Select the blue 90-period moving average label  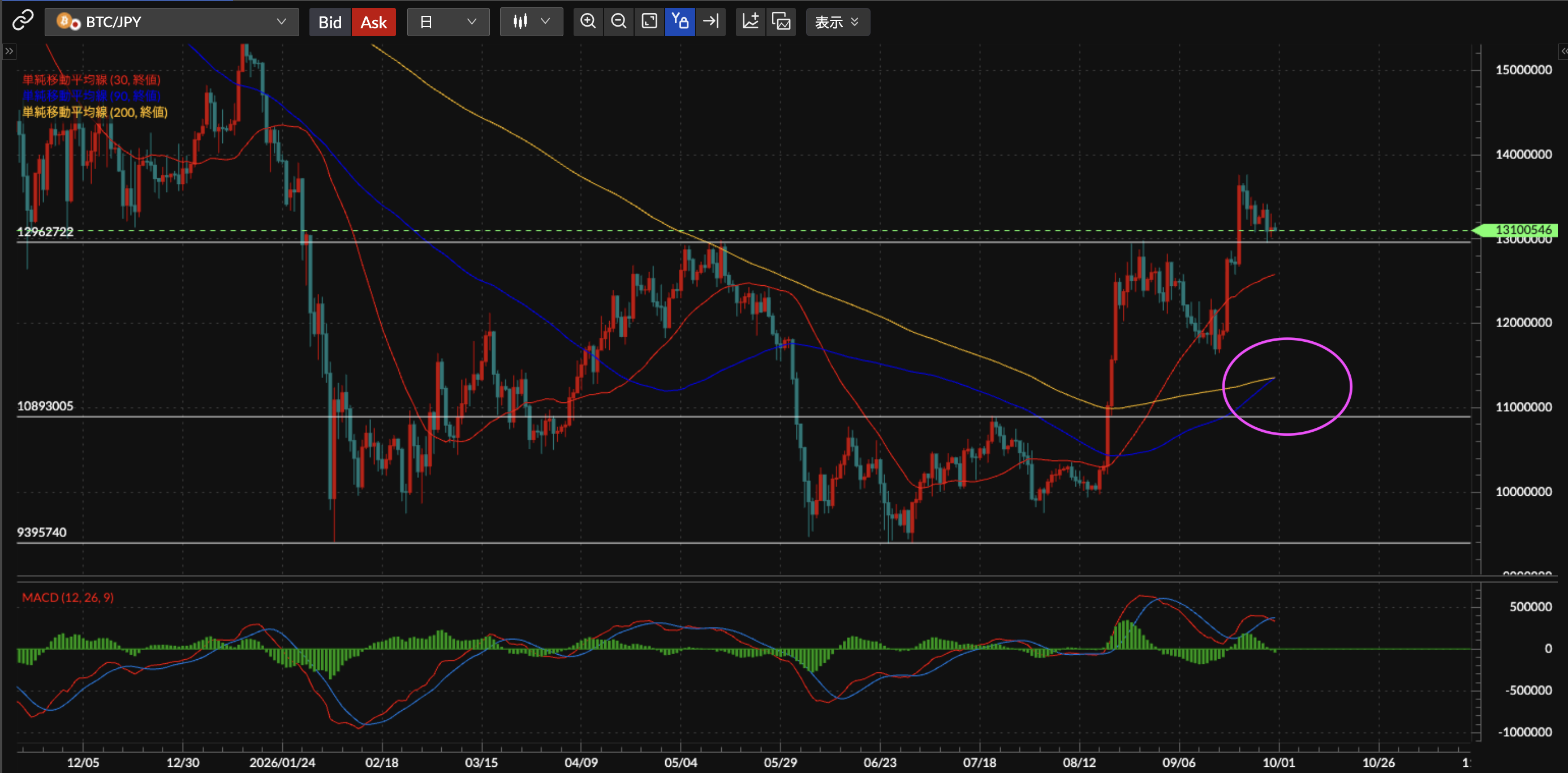point(91,96)
